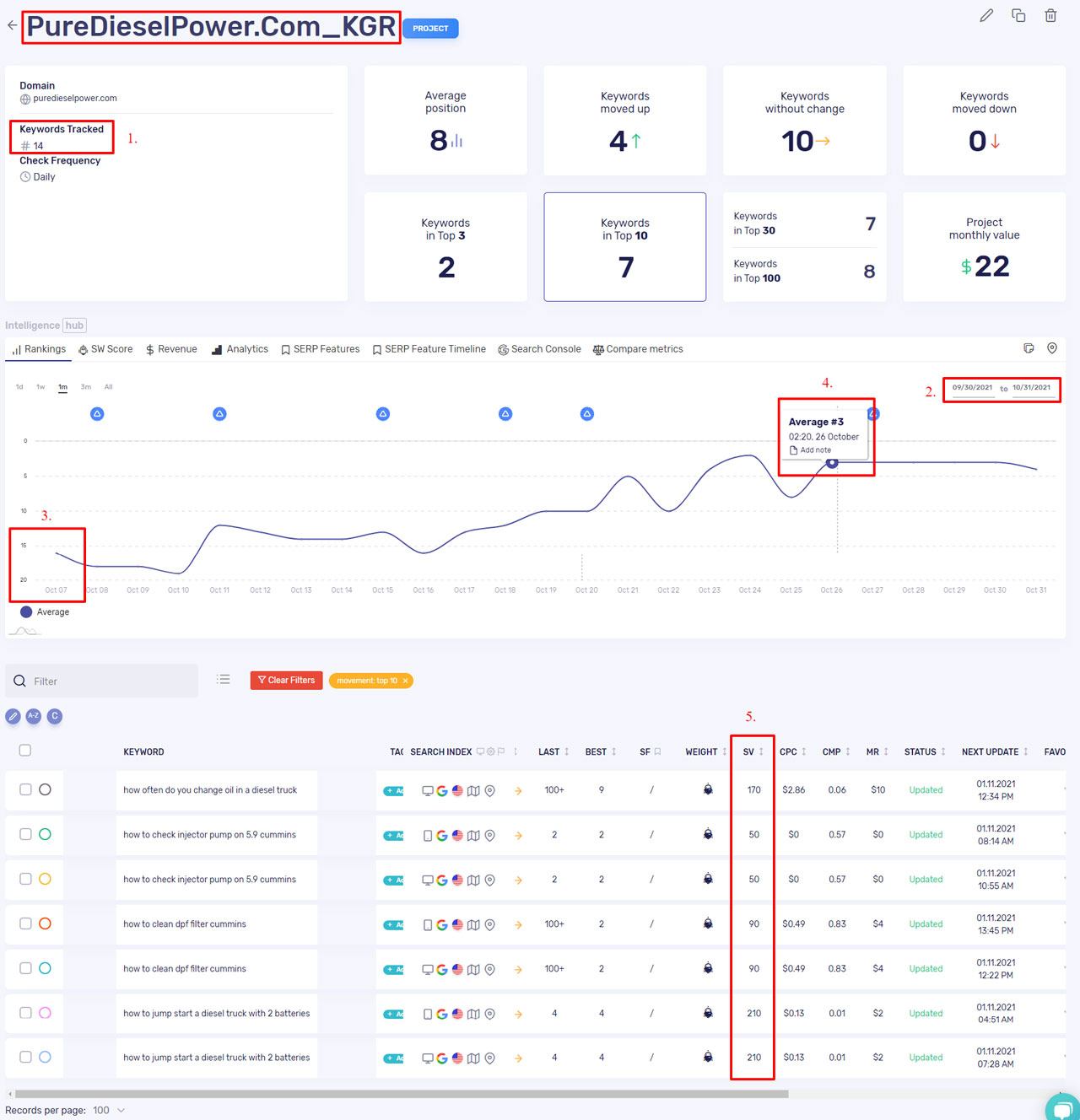Screen dimensions: 1080x1120
Task: Open the Revenue tab
Action: coord(171,349)
